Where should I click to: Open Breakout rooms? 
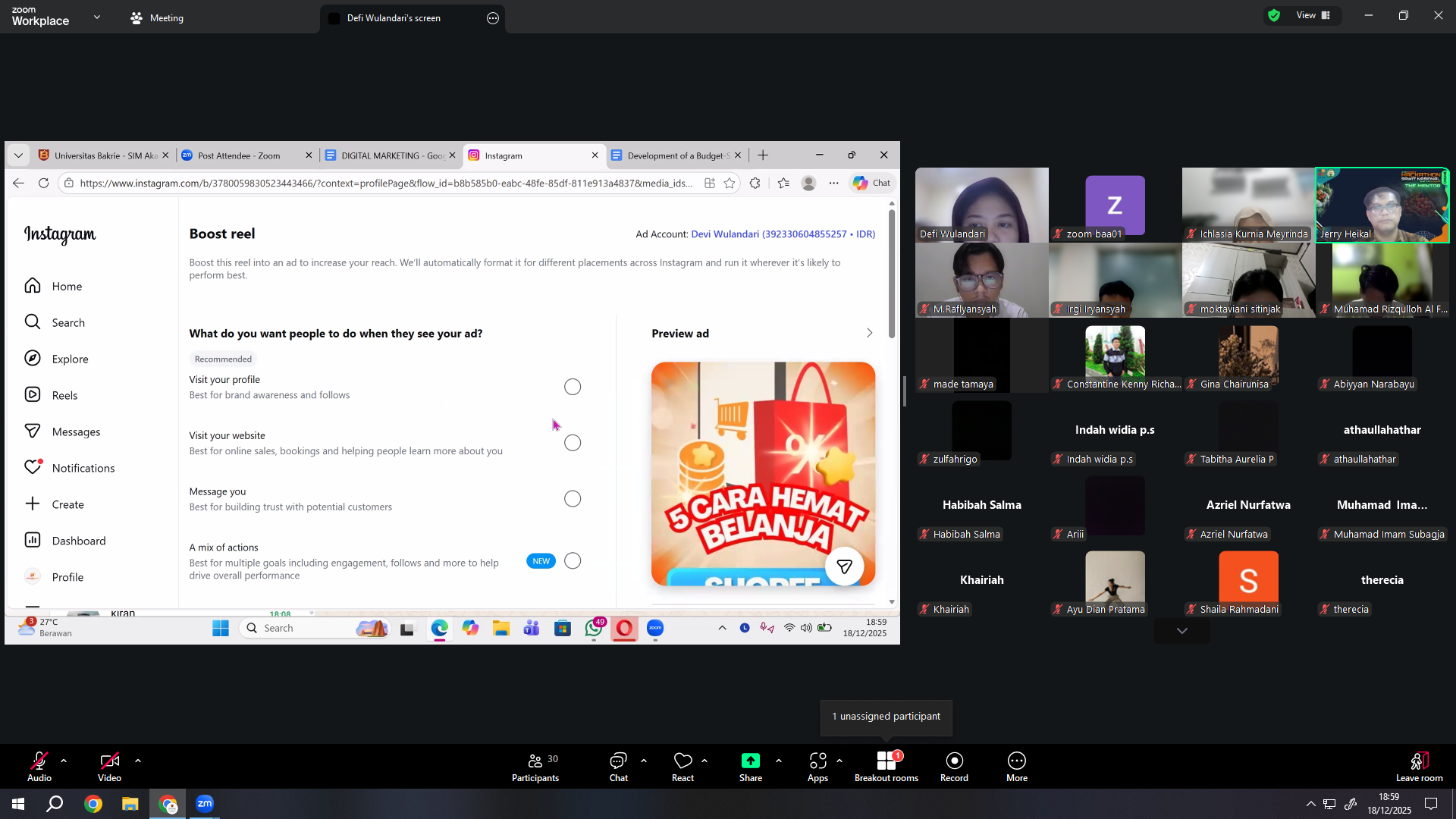point(886,766)
